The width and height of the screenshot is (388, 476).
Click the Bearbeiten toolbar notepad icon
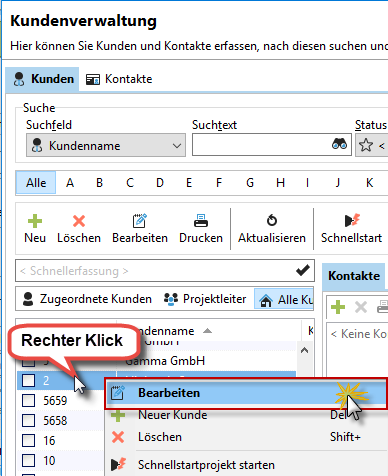pos(140,221)
